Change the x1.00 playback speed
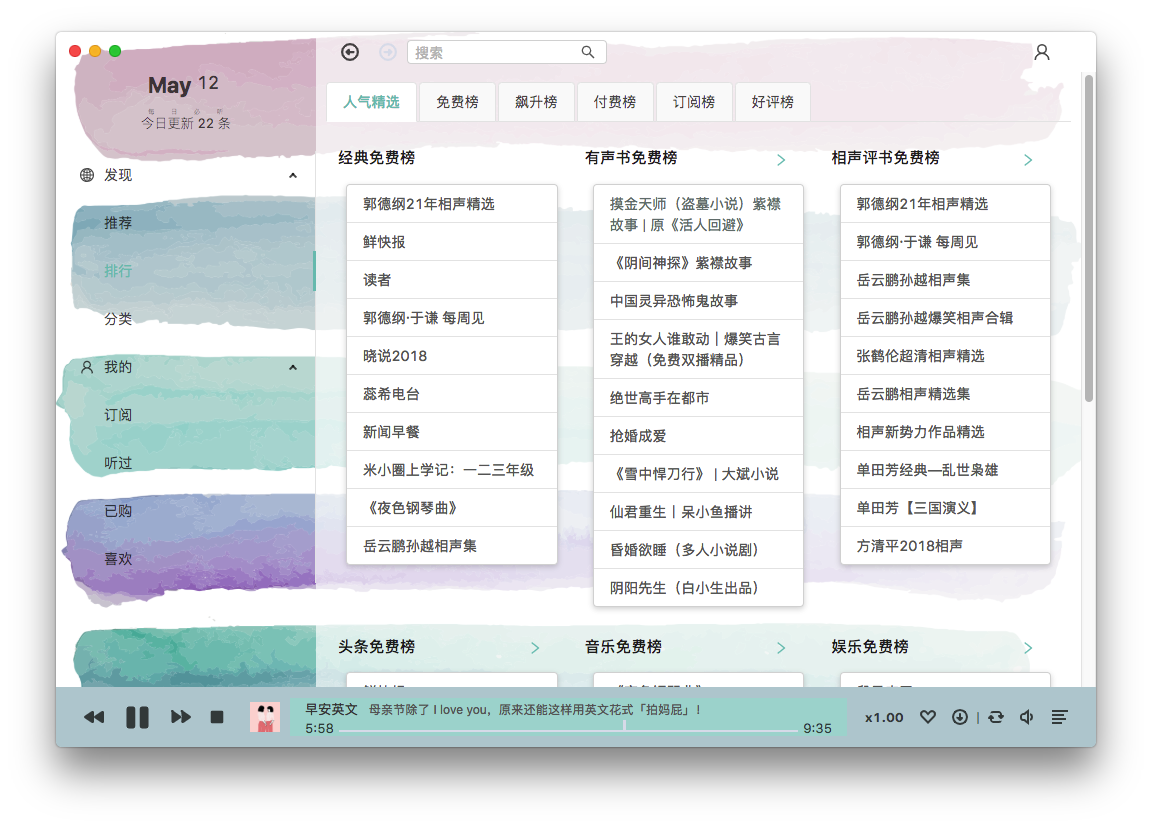The height and width of the screenshot is (827, 1152). pos(884,718)
